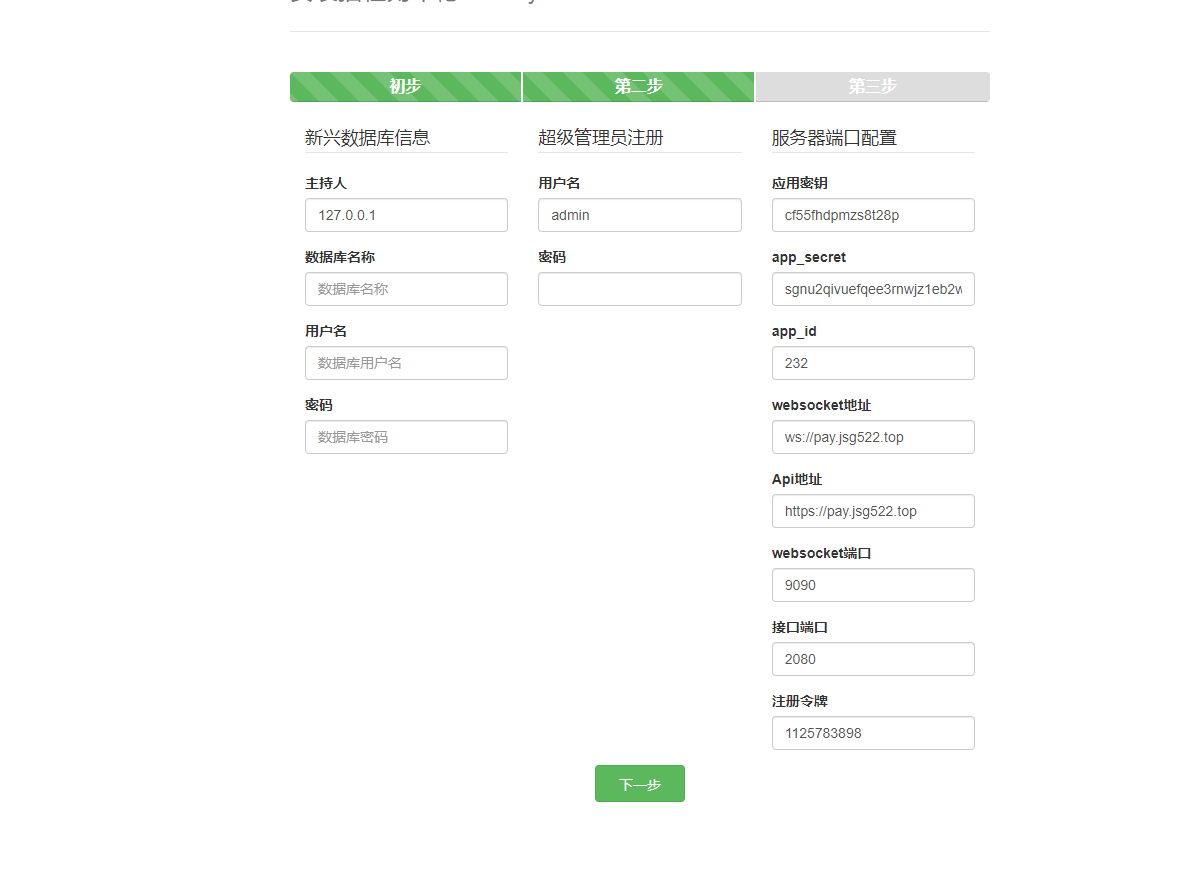Select the app_secret input field
The image size is (1199, 892).
[x=872, y=288]
